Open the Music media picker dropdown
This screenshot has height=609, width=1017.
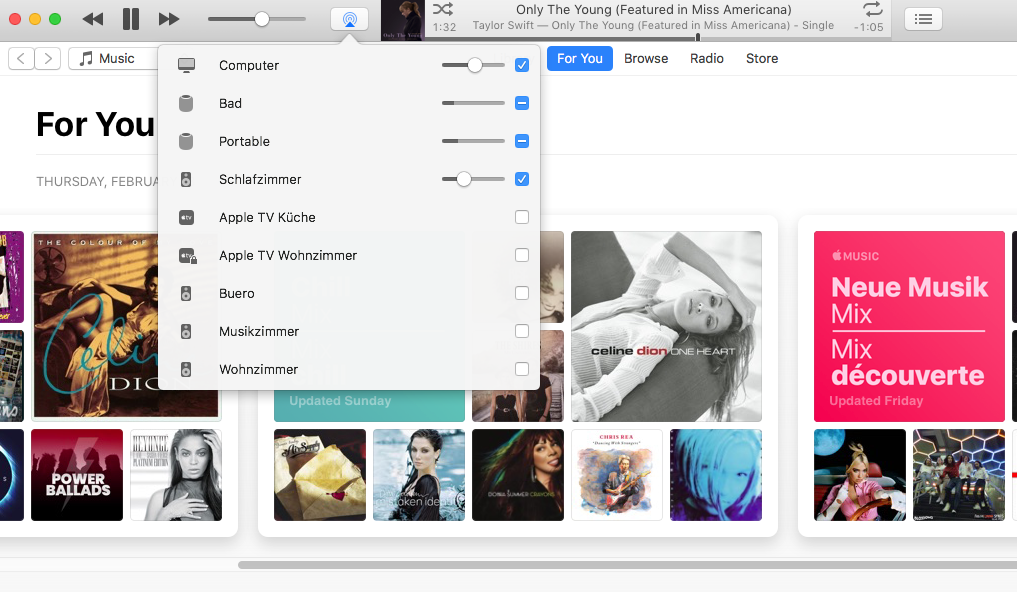pyautogui.click(x=114, y=58)
